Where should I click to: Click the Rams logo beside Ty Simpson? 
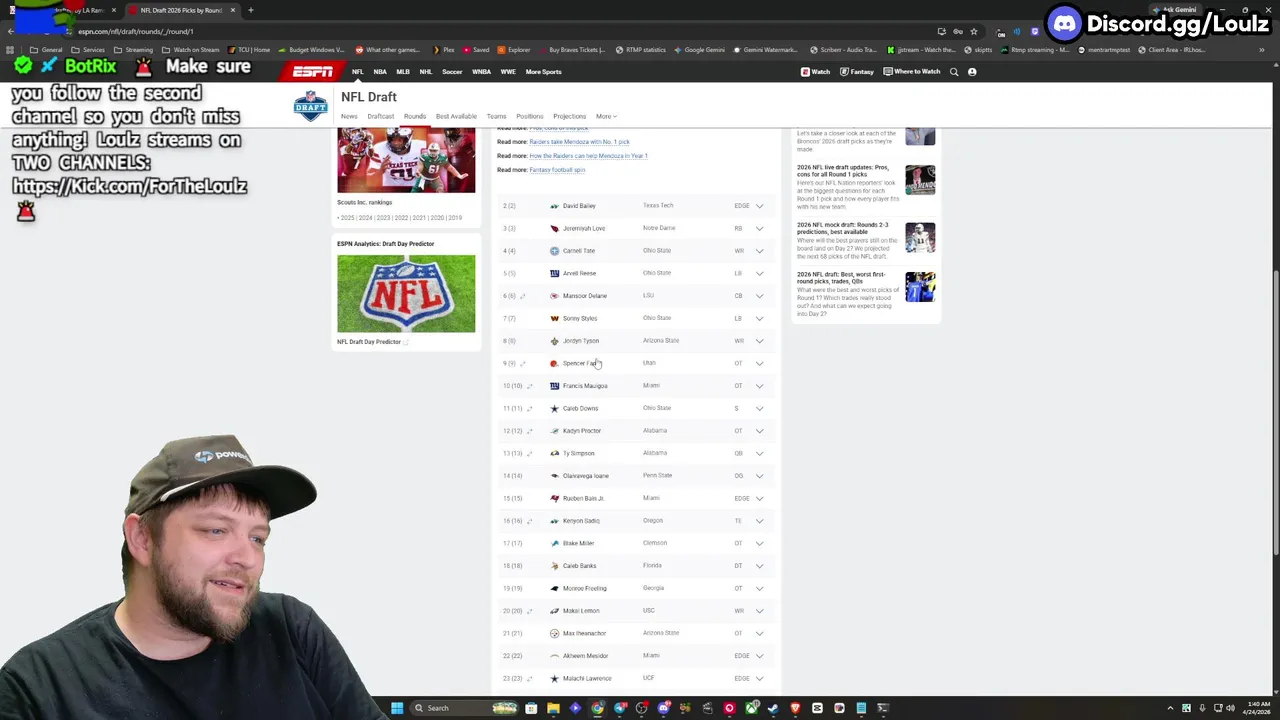[554, 453]
